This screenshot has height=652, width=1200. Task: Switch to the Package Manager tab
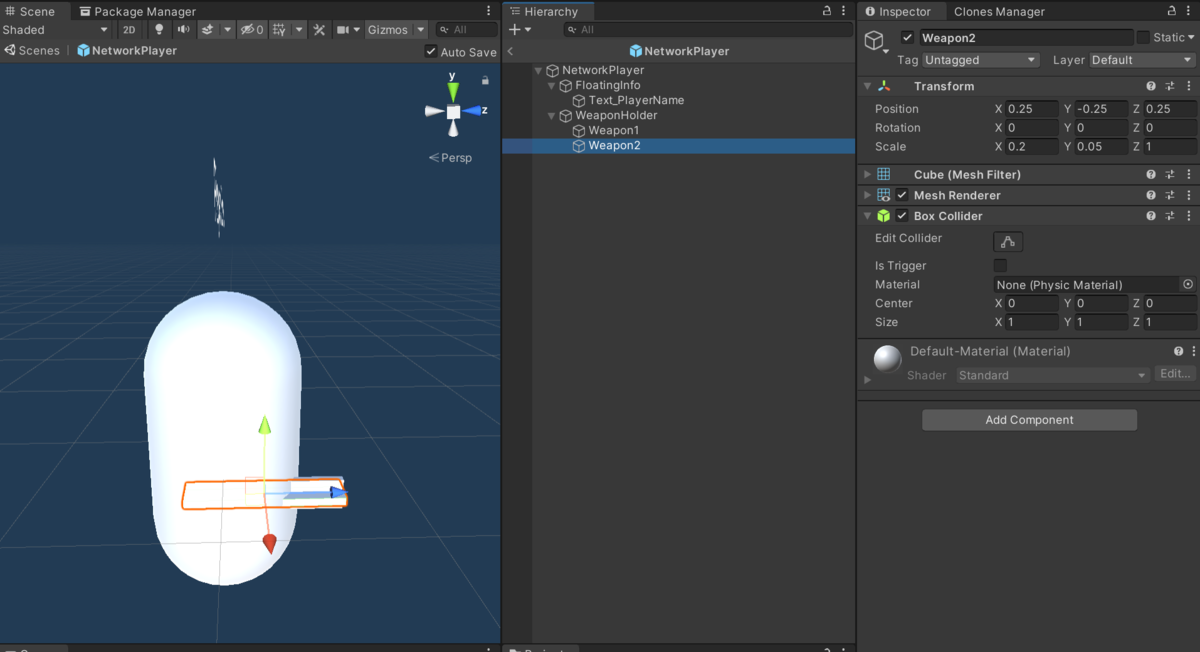coord(137,11)
